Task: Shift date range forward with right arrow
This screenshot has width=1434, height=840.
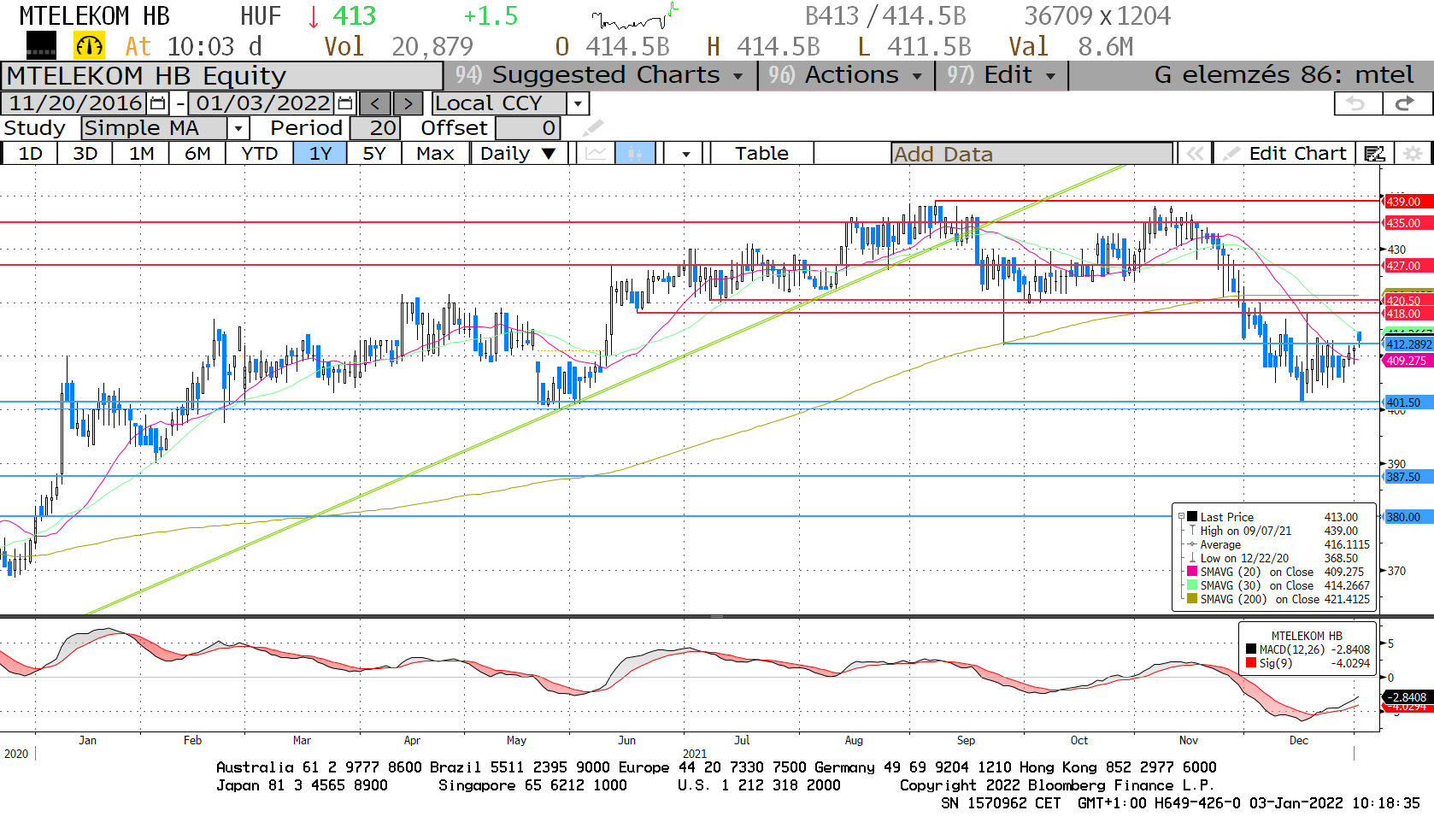Action: (408, 103)
